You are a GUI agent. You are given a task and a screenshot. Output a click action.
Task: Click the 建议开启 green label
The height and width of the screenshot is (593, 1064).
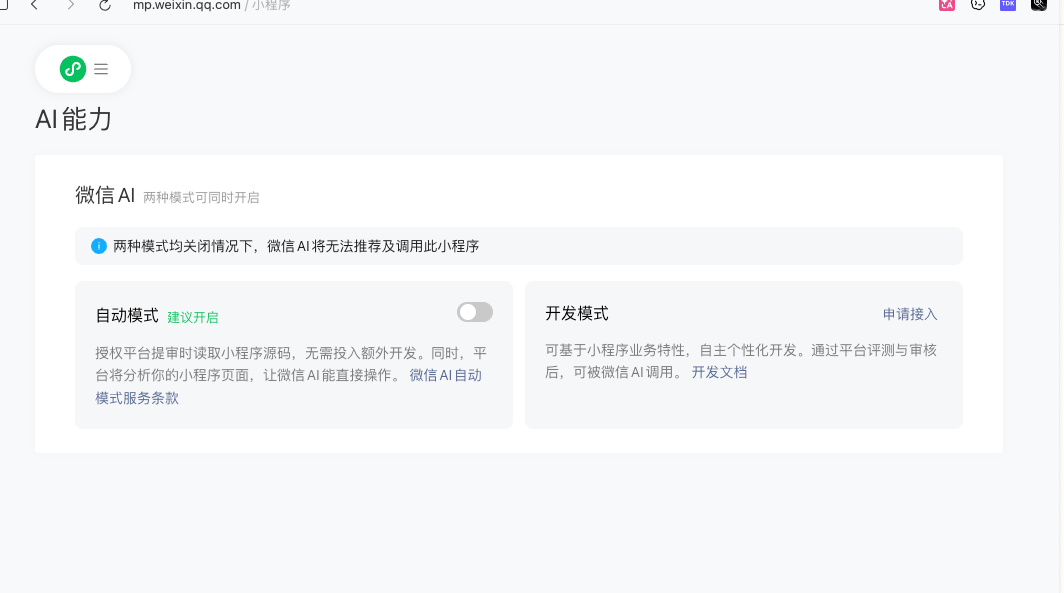(x=193, y=318)
